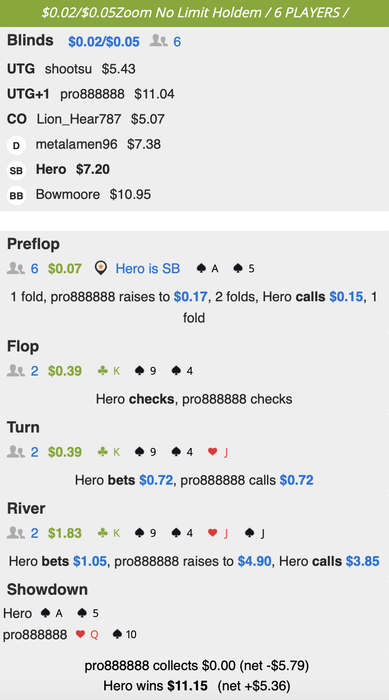
Task: Click the players icon in the River row
Action: 16,533
